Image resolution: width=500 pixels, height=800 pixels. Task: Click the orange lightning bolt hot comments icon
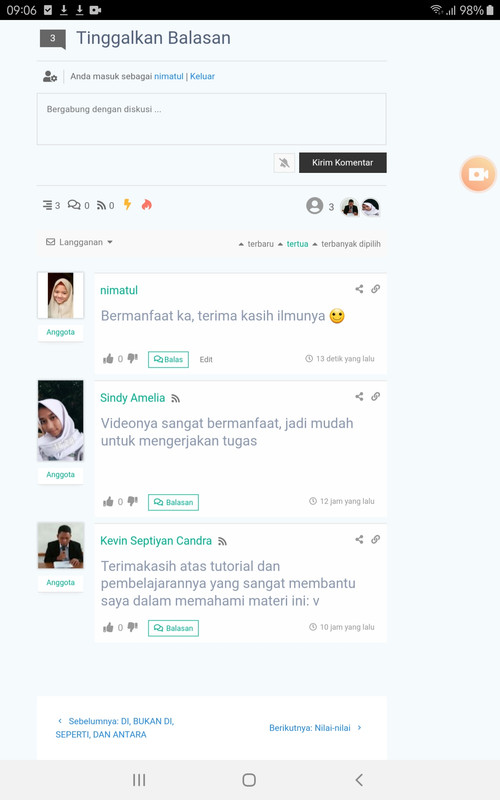(x=128, y=205)
